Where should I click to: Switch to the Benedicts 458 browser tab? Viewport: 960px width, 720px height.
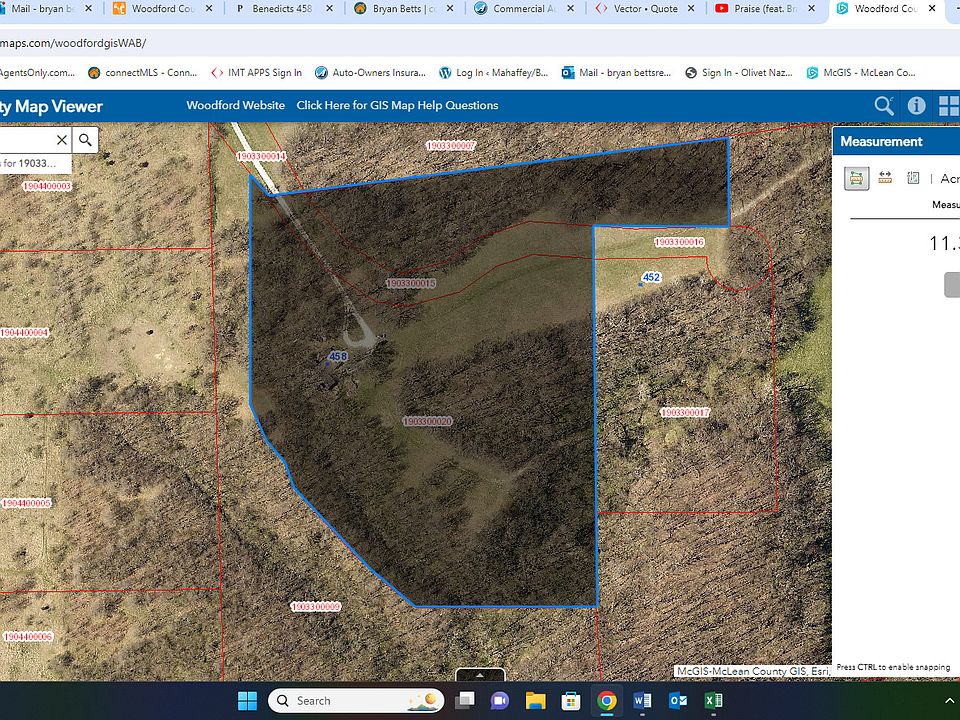(x=282, y=9)
